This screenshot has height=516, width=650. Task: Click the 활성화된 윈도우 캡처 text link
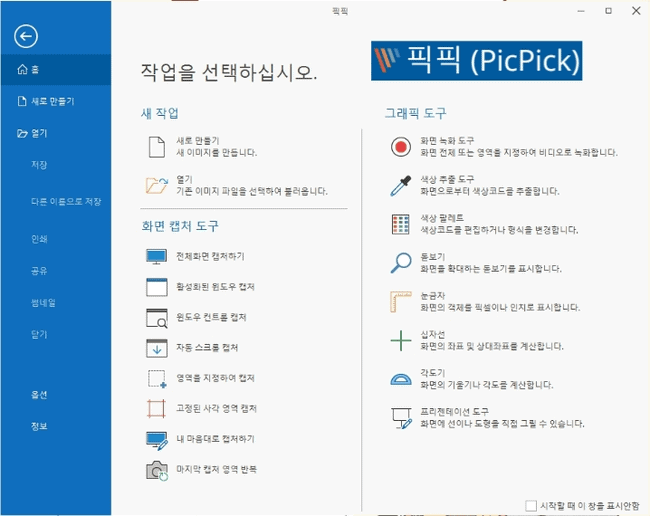(x=215, y=287)
